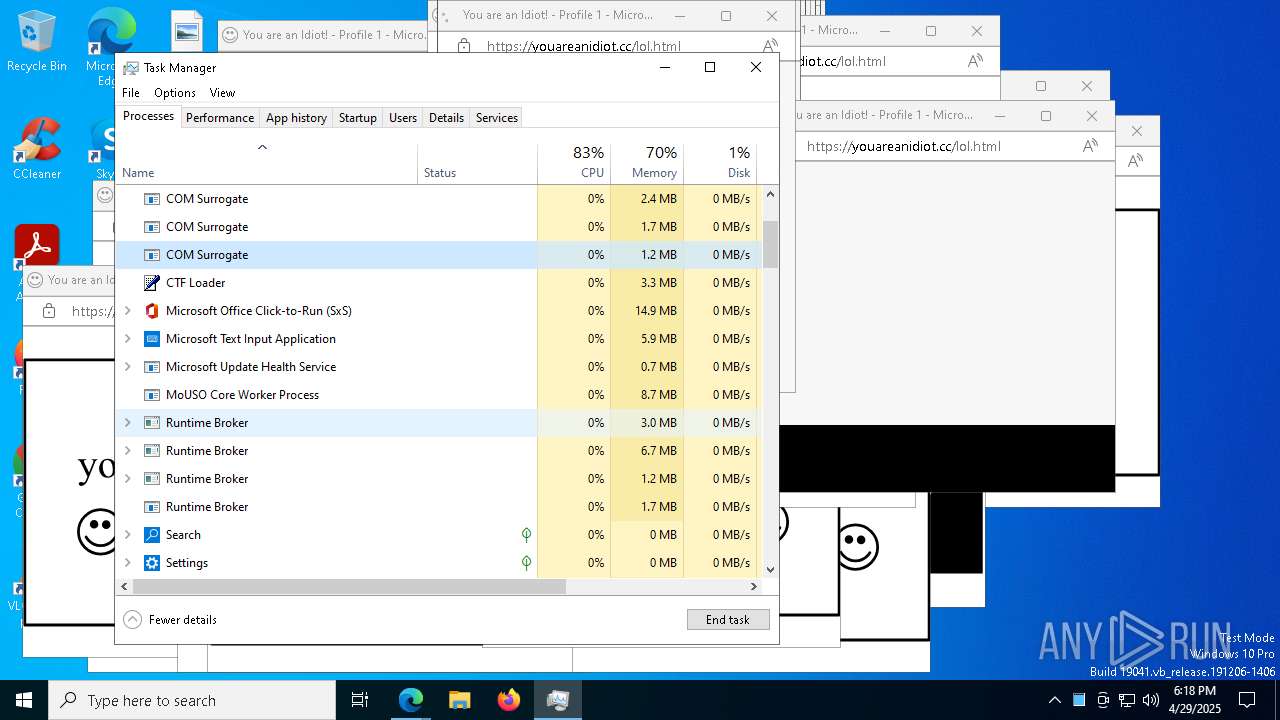Switch to the Performance tab
The width and height of the screenshot is (1280, 720).
pyautogui.click(x=220, y=118)
